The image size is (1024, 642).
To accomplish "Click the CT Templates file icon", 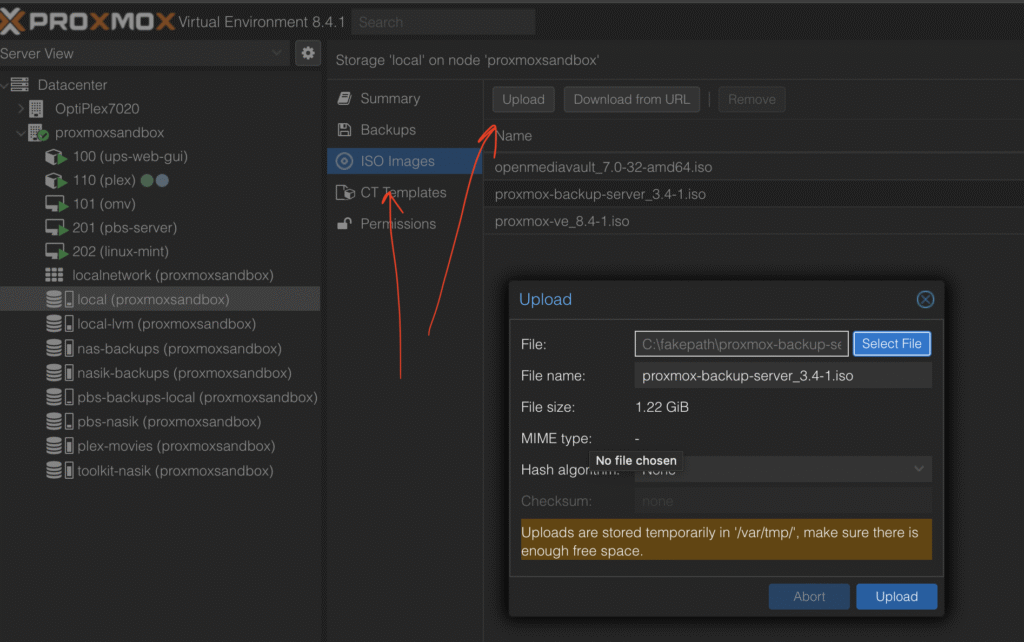I will pos(345,192).
